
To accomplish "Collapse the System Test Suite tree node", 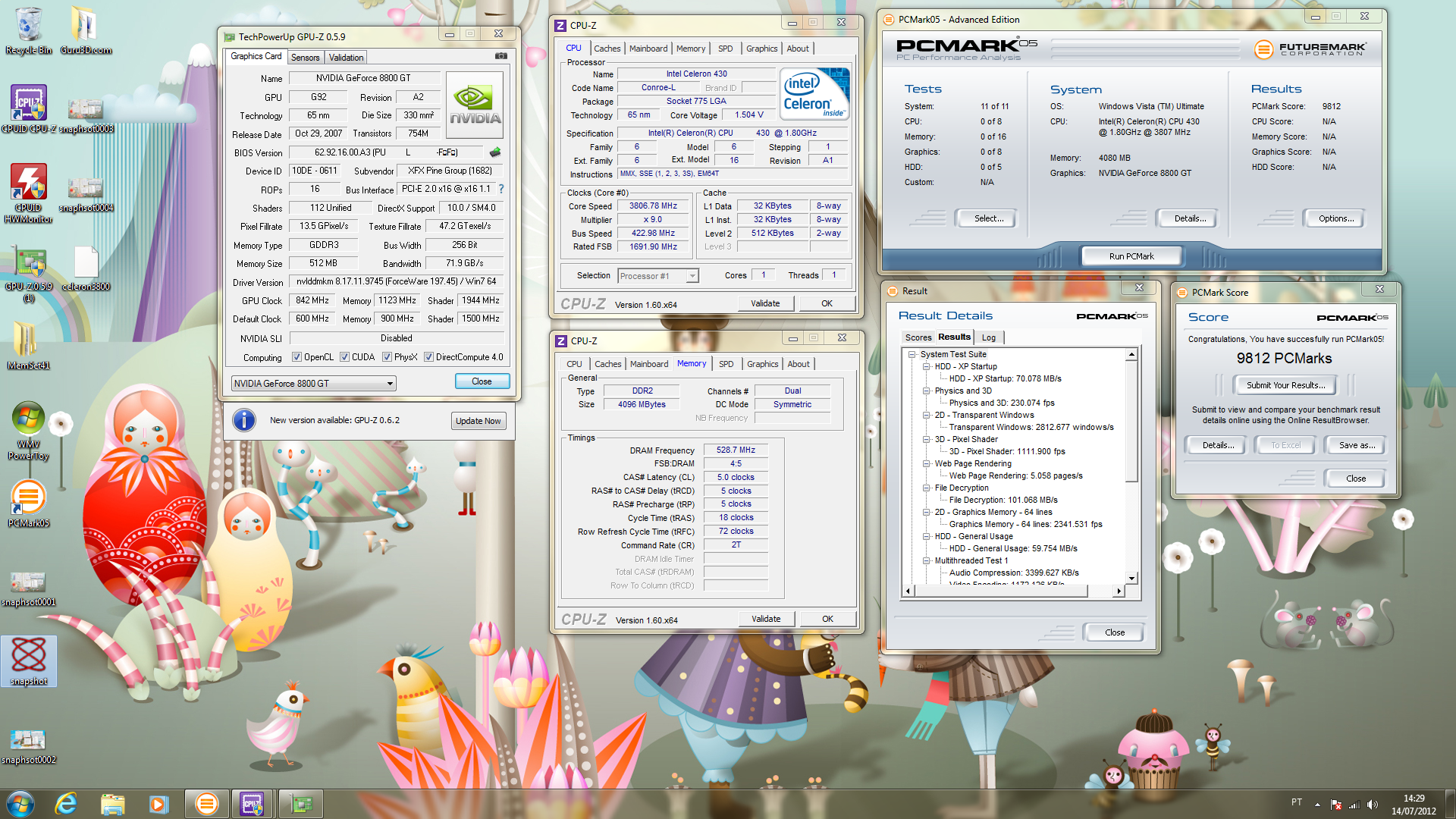I will point(912,354).
